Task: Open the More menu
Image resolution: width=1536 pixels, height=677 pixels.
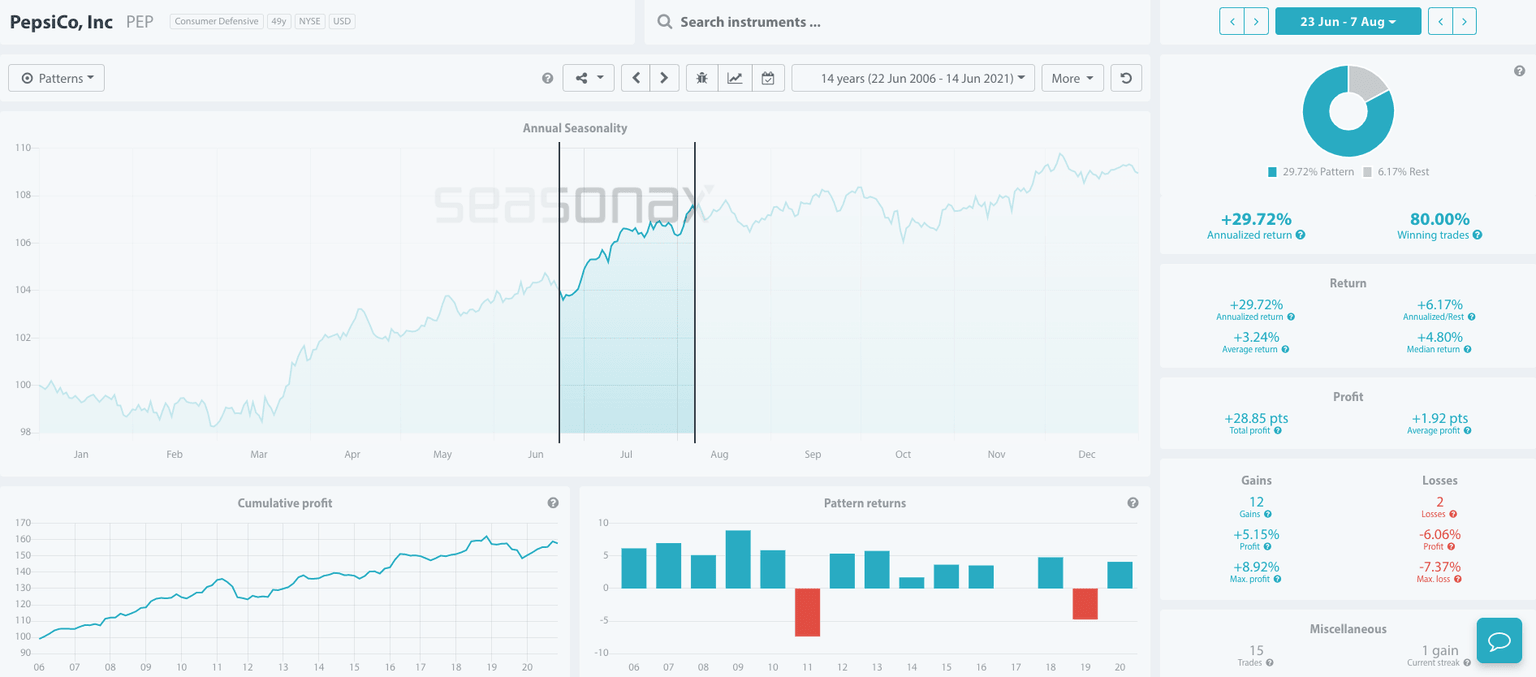Action: (1071, 78)
